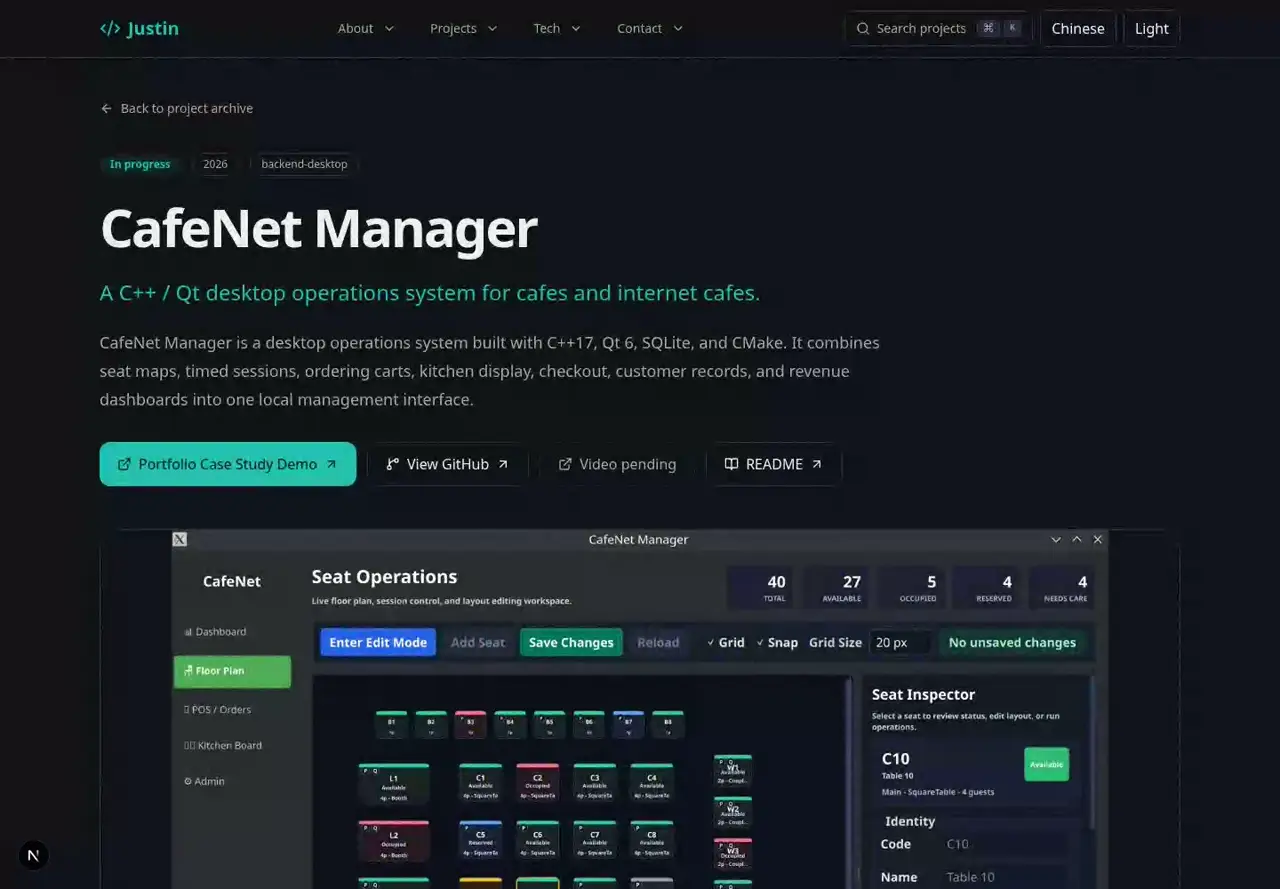Select table C1 on the floor plan
This screenshot has width=1280, height=889.
[x=480, y=783]
